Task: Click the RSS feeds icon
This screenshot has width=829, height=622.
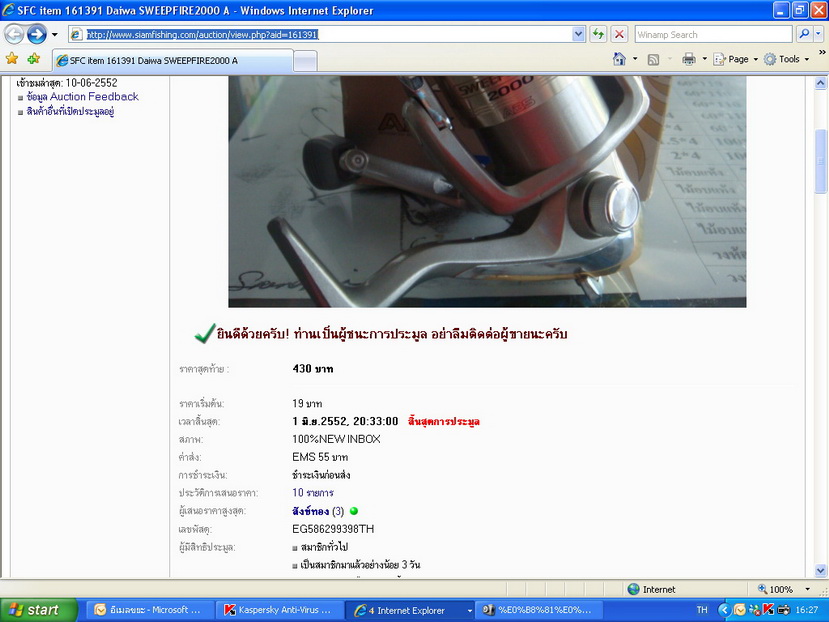Action: 653,59
